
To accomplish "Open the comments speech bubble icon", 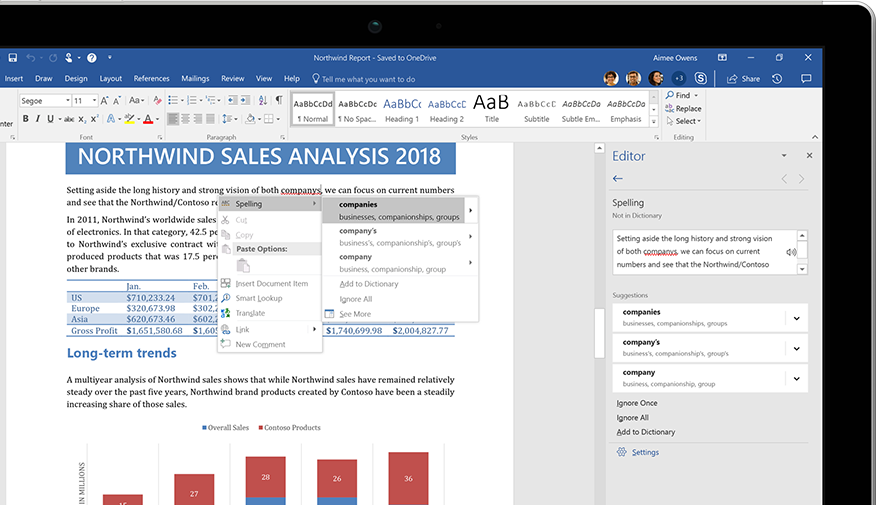I will (x=806, y=78).
